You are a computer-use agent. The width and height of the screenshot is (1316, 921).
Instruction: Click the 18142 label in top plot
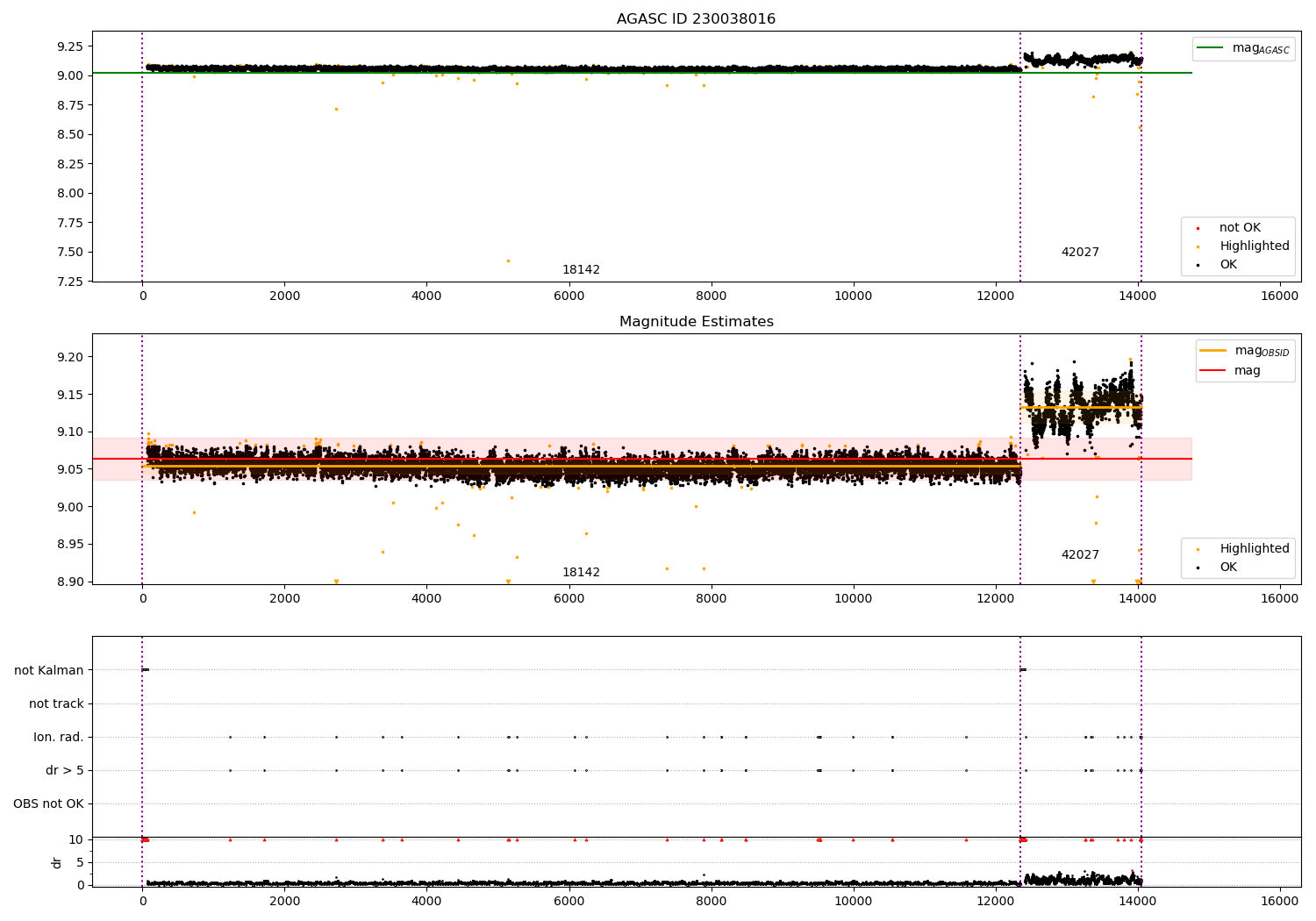pyautogui.click(x=581, y=270)
